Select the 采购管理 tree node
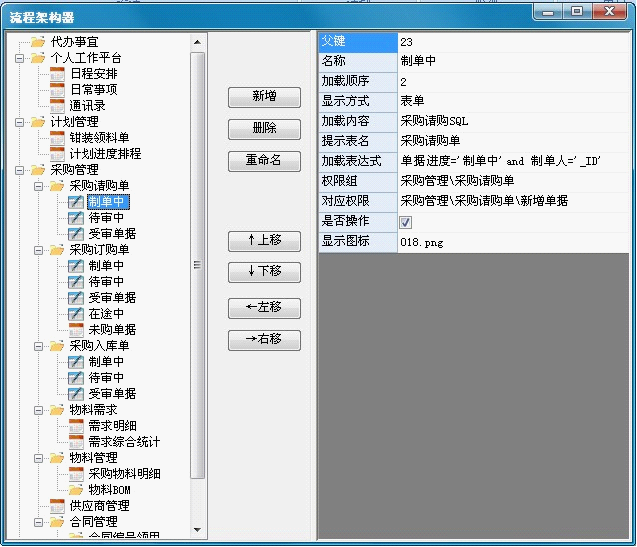This screenshot has height=547, width=637. [74, 170]
